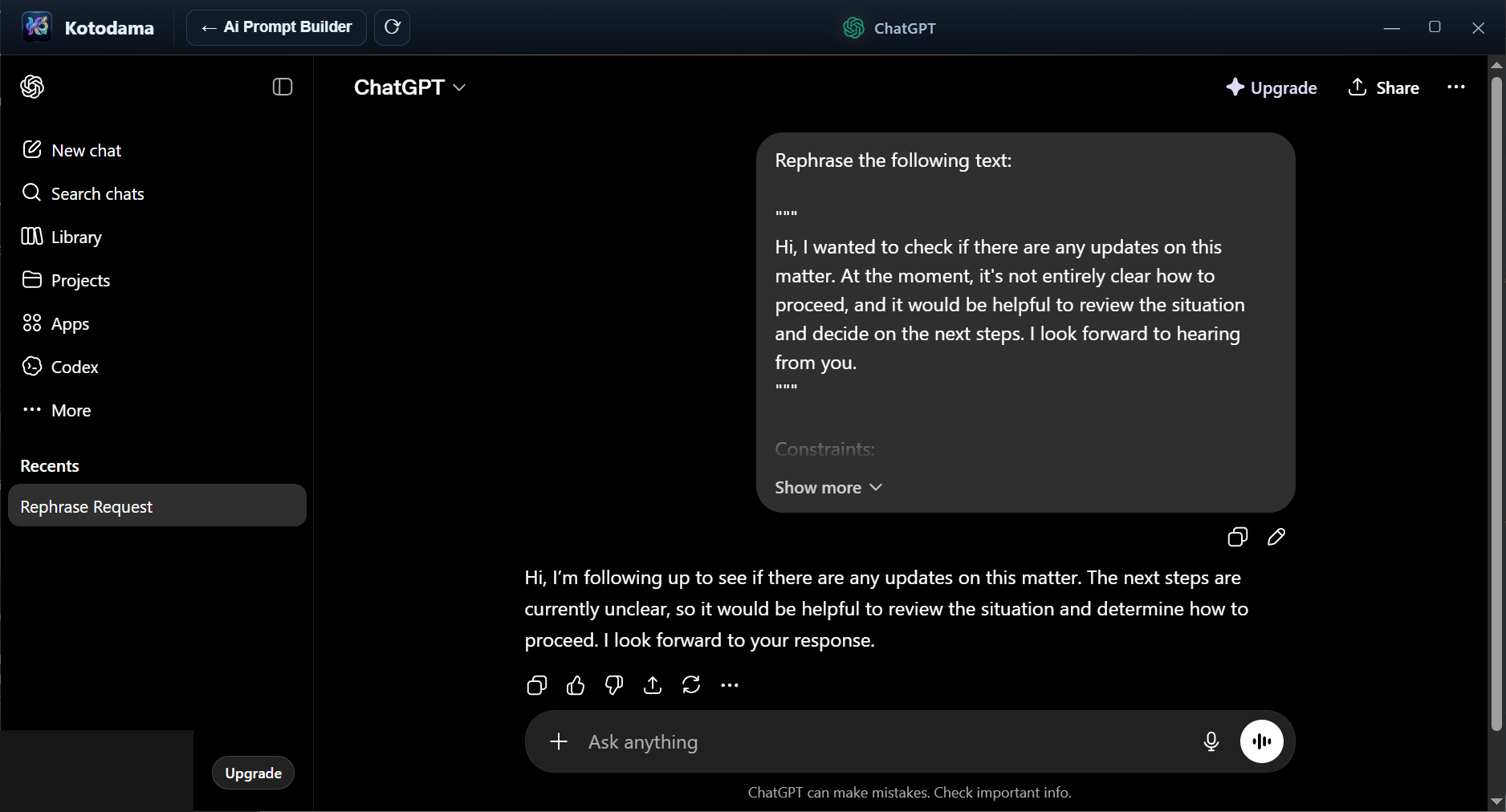The height and width of the screenshot is (812, 1506).
Task: Expand the message with Show more
Action: (x=828, y=488)
